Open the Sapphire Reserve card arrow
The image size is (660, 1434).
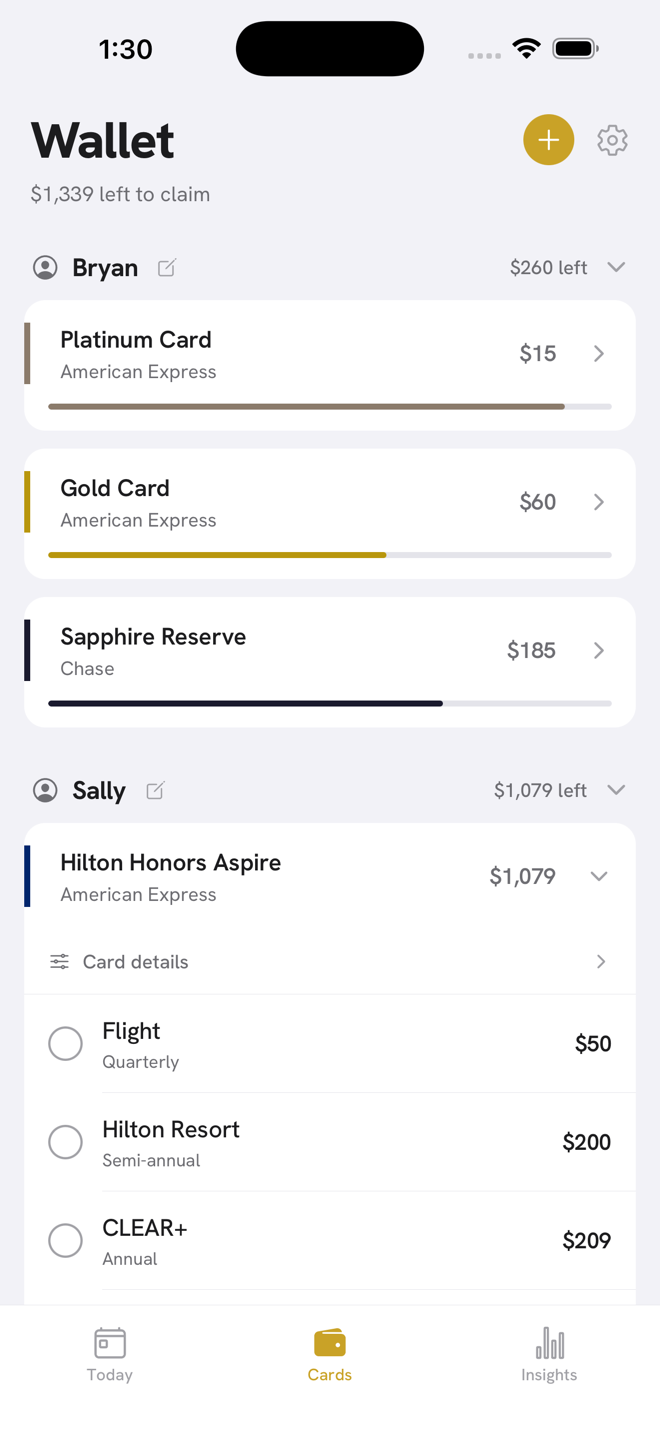pos(599,650)
